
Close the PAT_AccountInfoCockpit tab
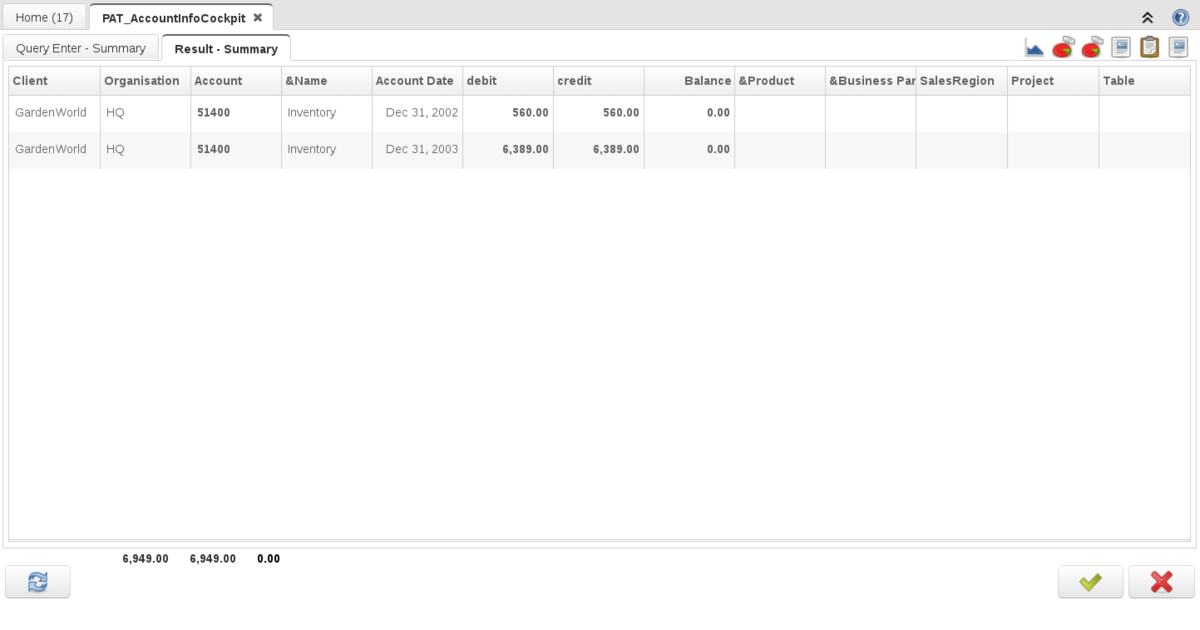click(257, 17)
